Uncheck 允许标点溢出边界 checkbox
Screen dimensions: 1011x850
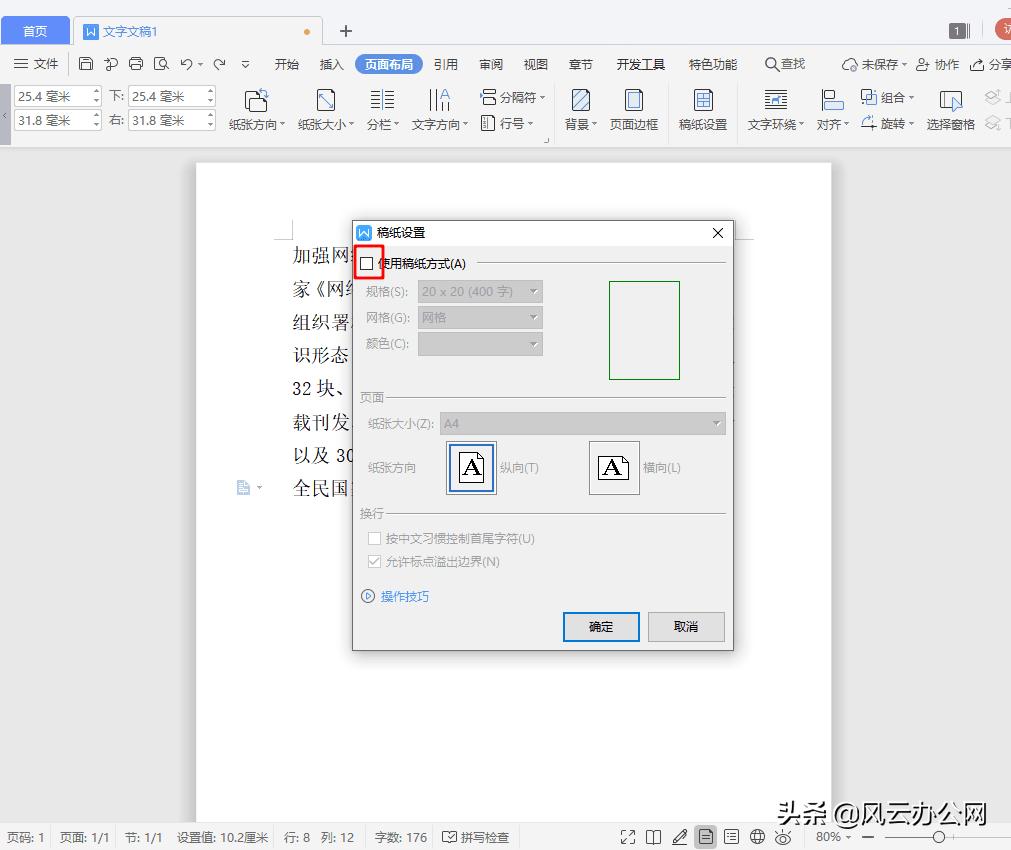[374, 561]
